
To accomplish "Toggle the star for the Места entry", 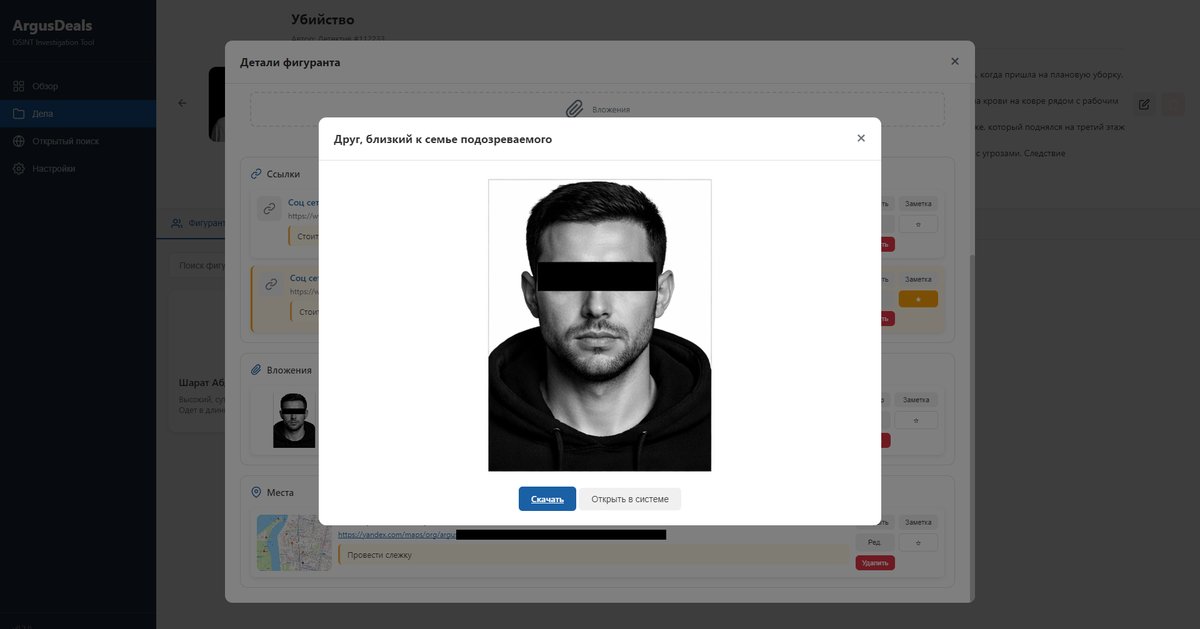I will coord(917,542).
